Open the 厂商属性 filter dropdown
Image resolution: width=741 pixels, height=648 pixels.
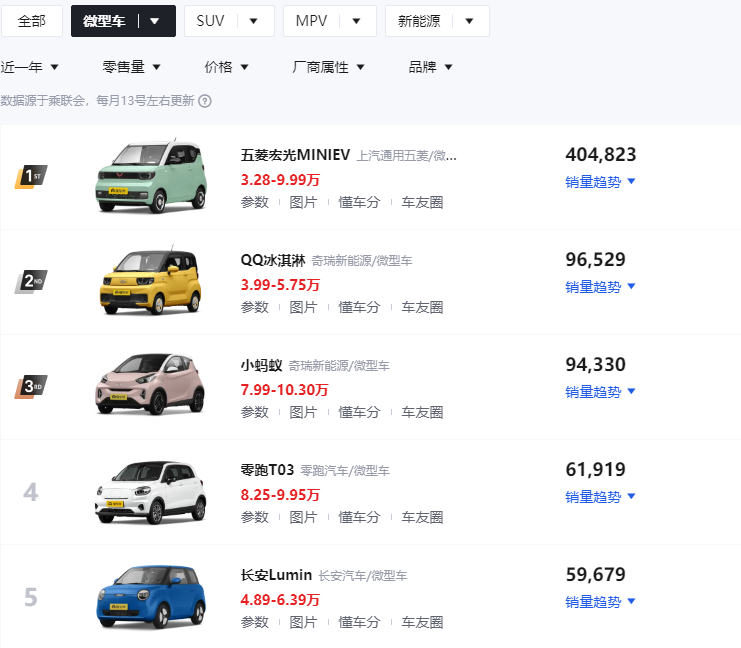pos(328,67)
